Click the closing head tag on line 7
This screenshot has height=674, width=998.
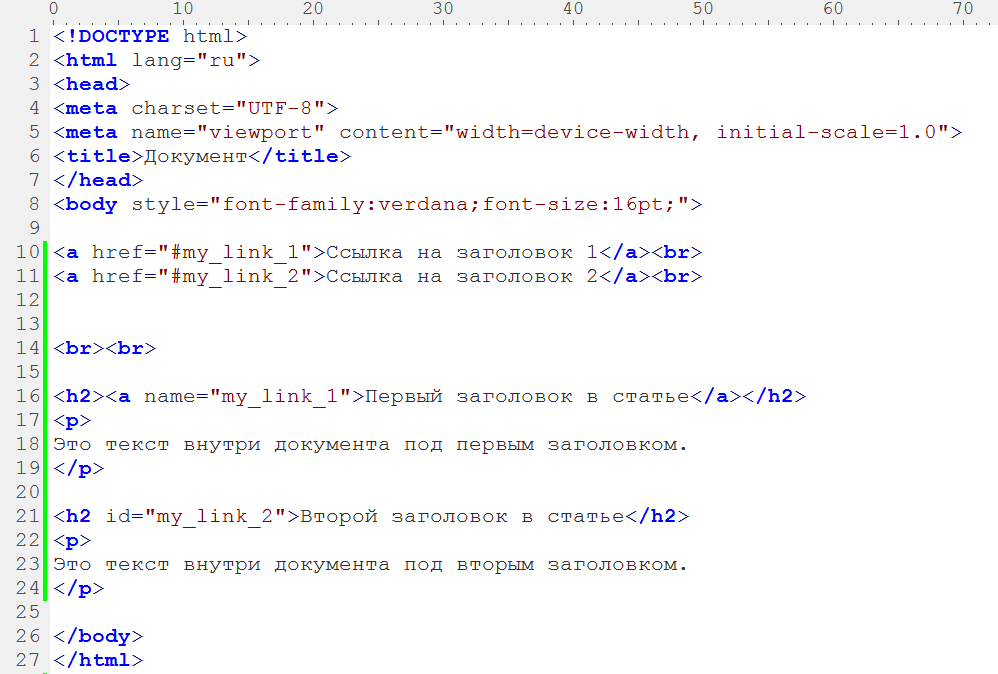98,180
